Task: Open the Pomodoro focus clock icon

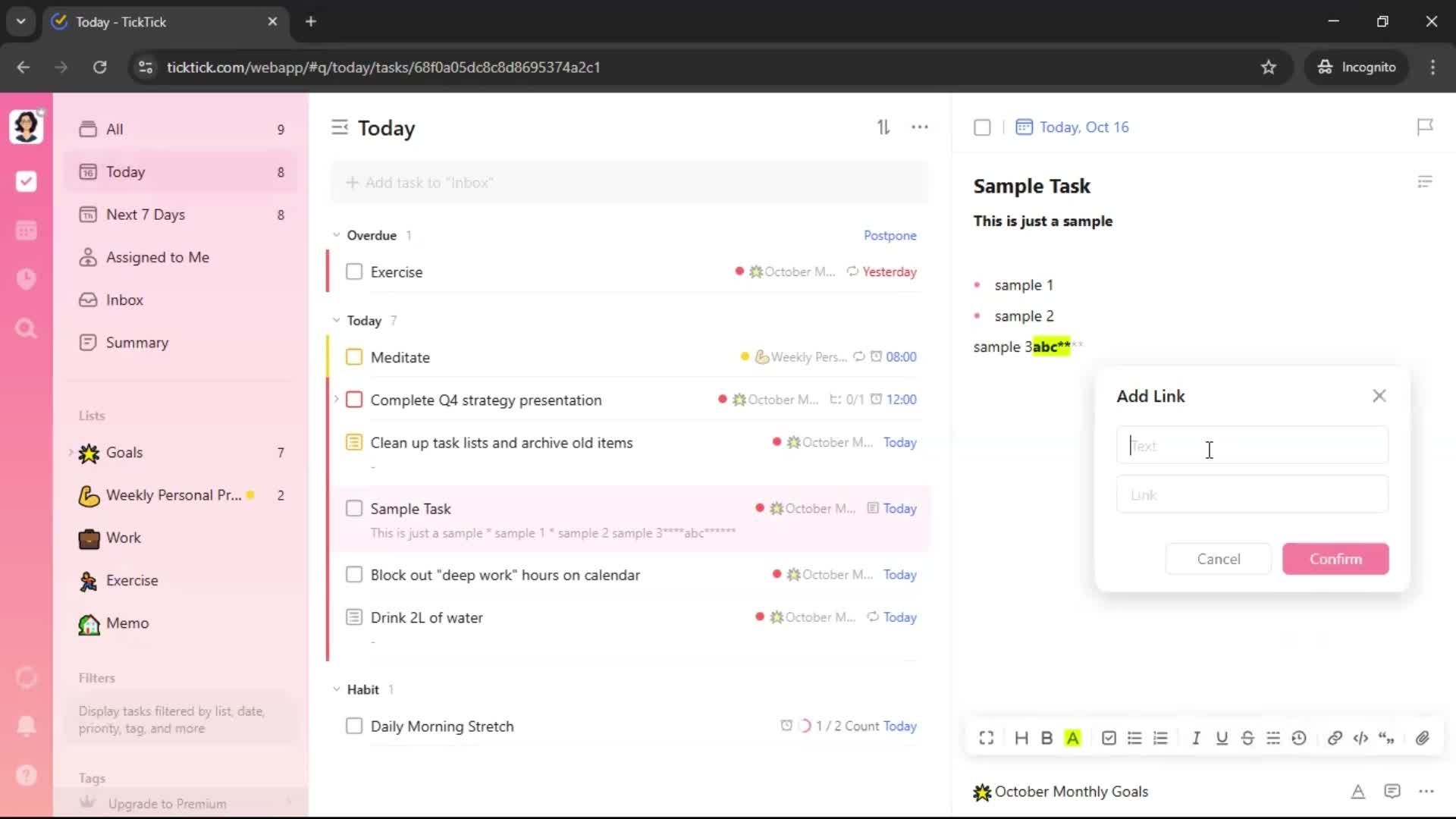Action: pos(26,279)
